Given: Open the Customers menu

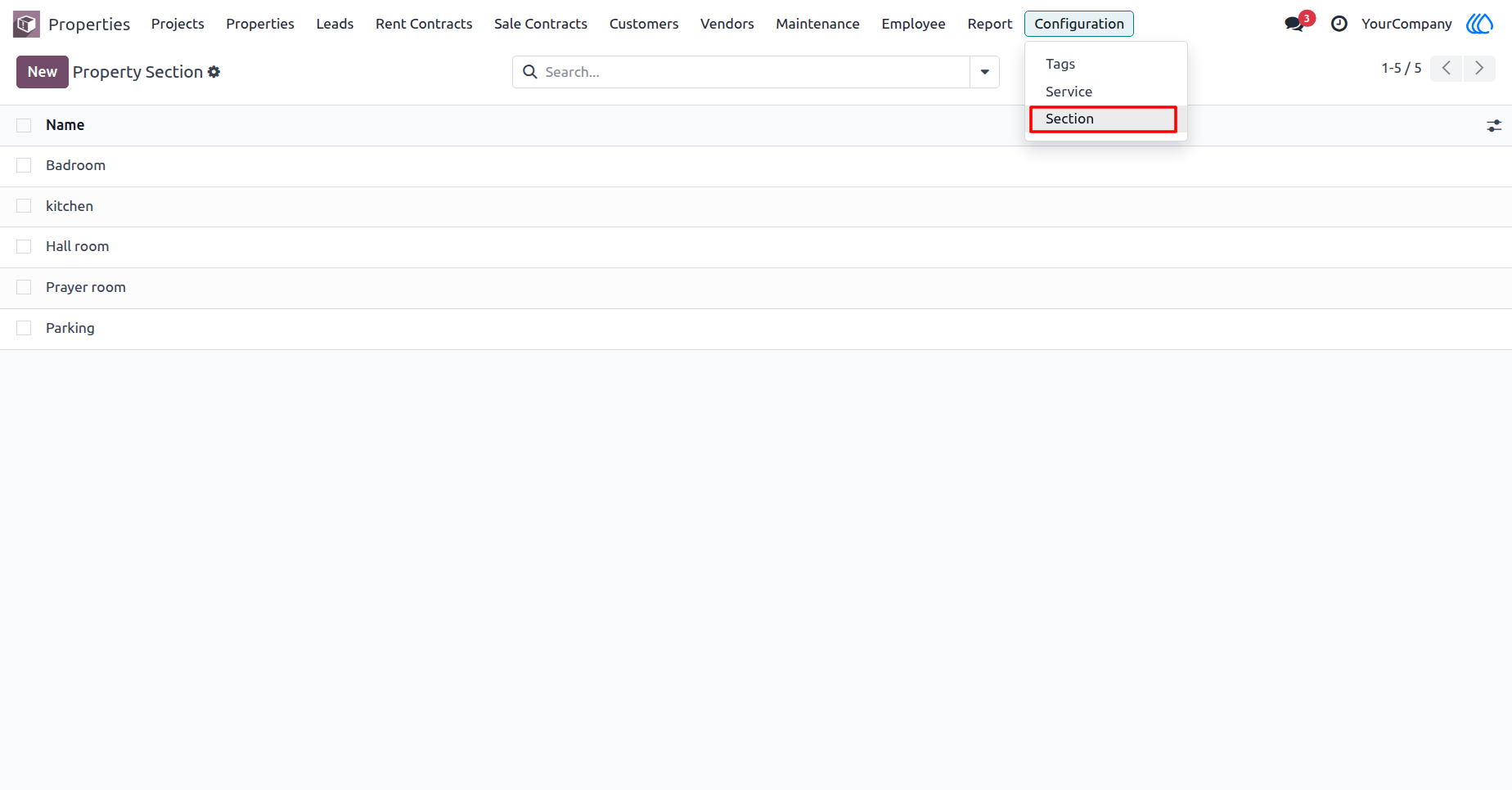Looking at the screenshot, I should click(x=644, y=24).
